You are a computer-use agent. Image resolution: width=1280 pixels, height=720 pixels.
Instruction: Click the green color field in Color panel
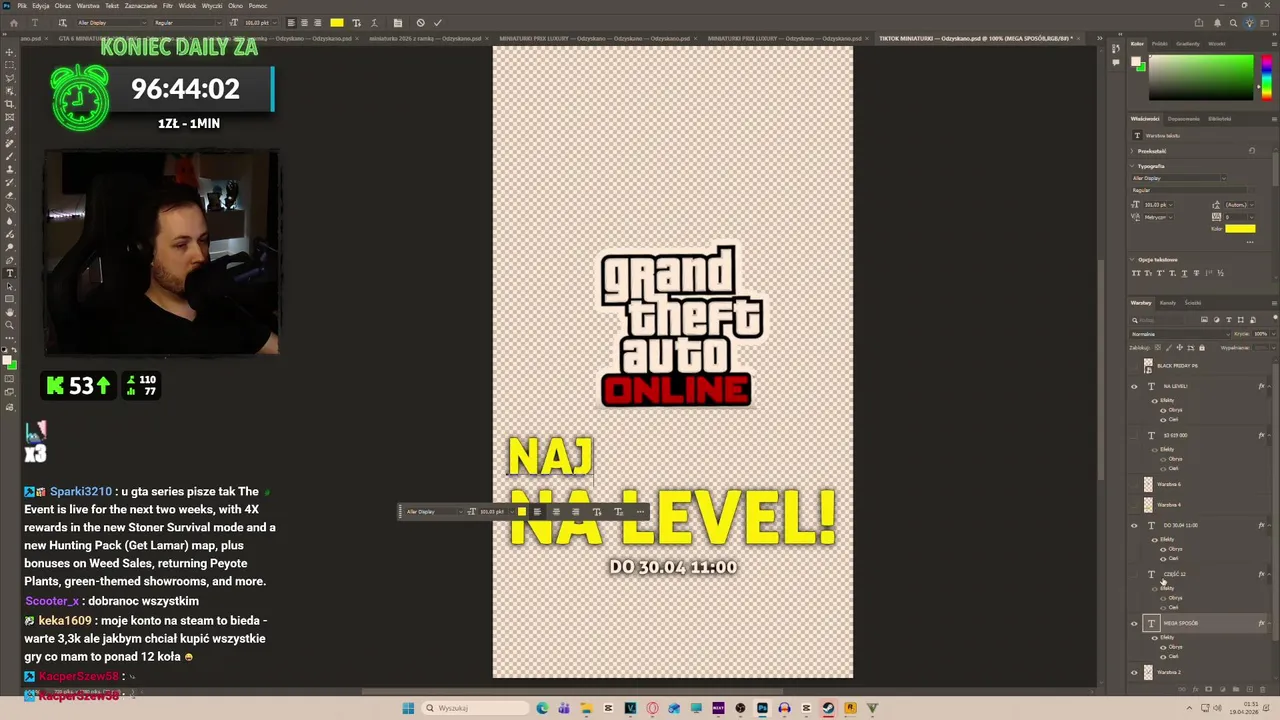(x=1201, y=77)
